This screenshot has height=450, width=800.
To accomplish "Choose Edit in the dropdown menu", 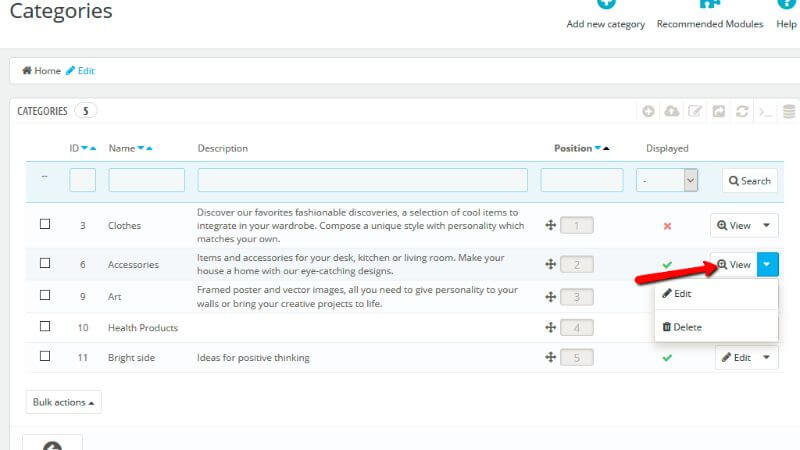I will 716,294.
